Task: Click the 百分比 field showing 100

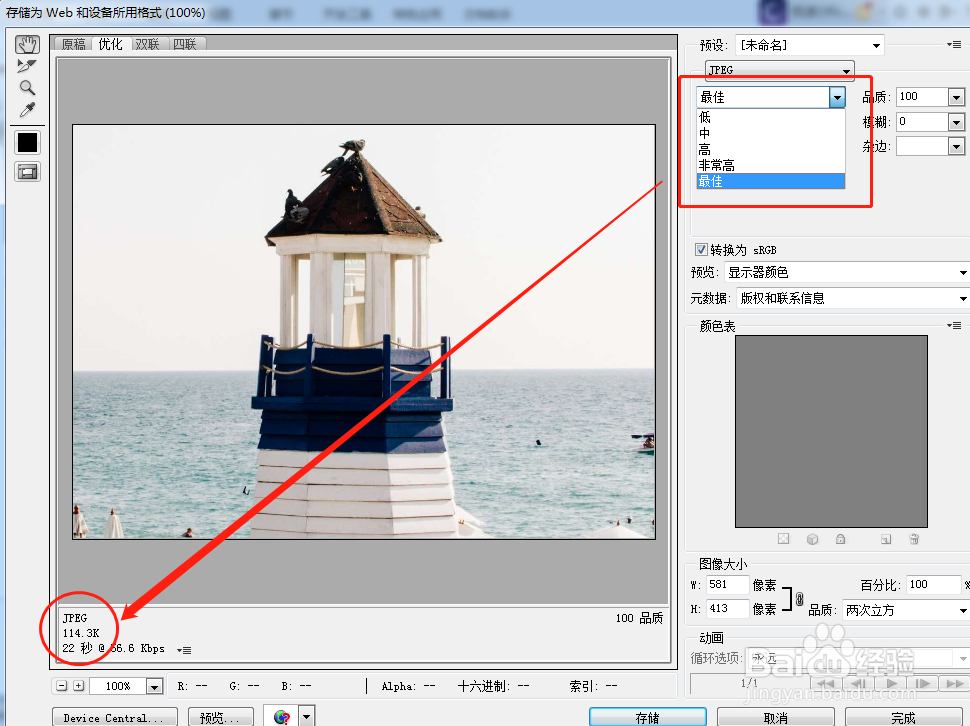Action: pos(933,584)
